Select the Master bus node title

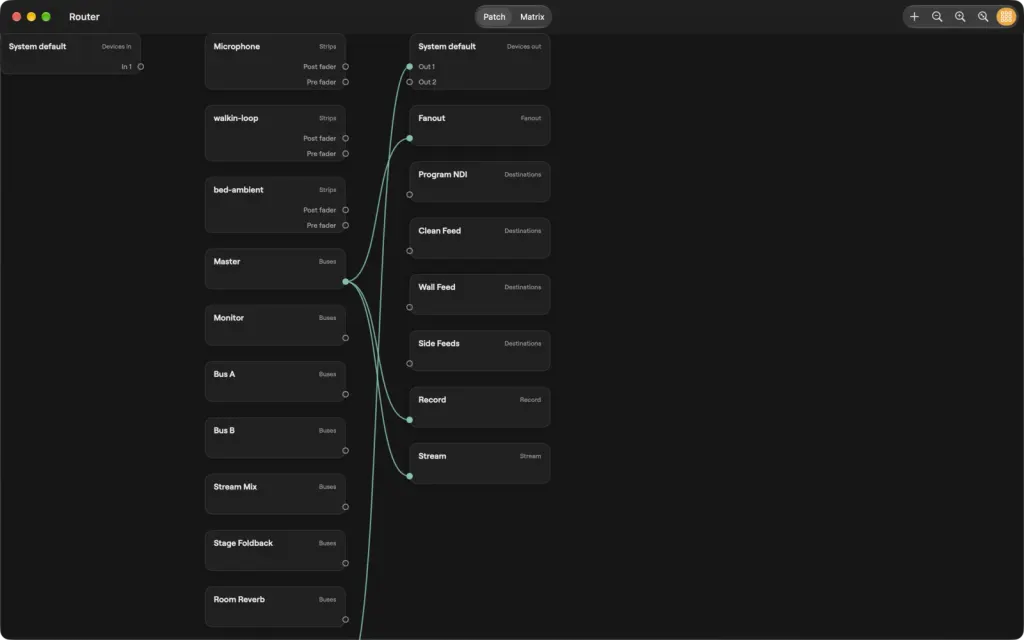[227, 261]
